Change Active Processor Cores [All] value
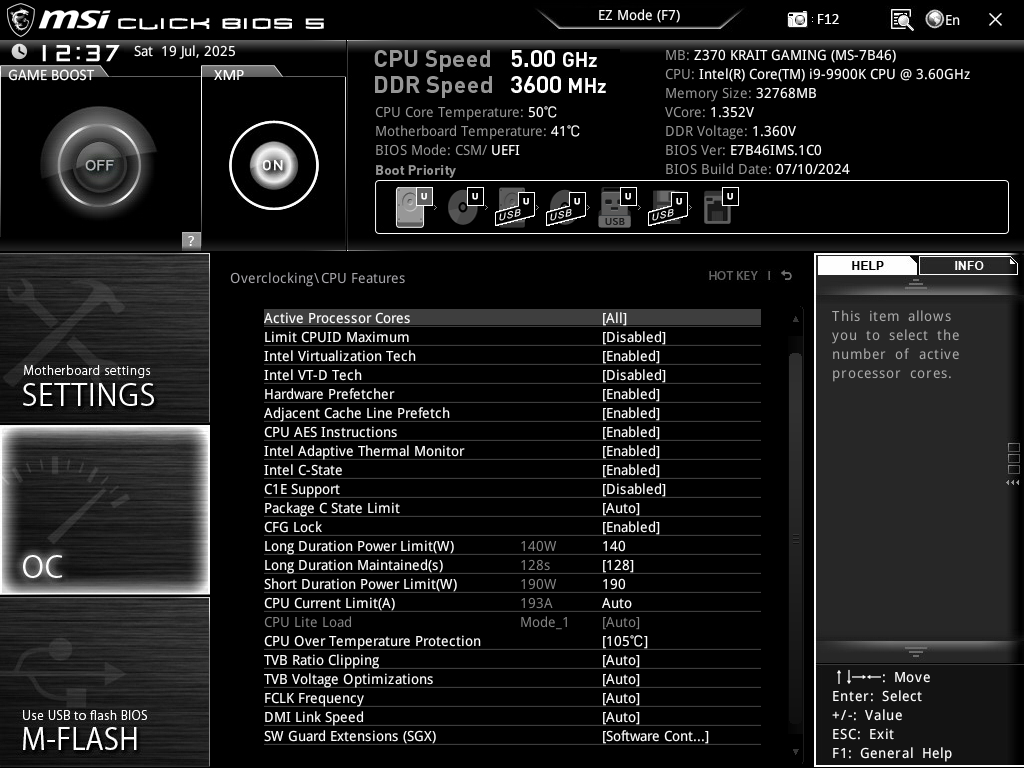Viewport: 1024px width, 768px height. pos(512,318)
